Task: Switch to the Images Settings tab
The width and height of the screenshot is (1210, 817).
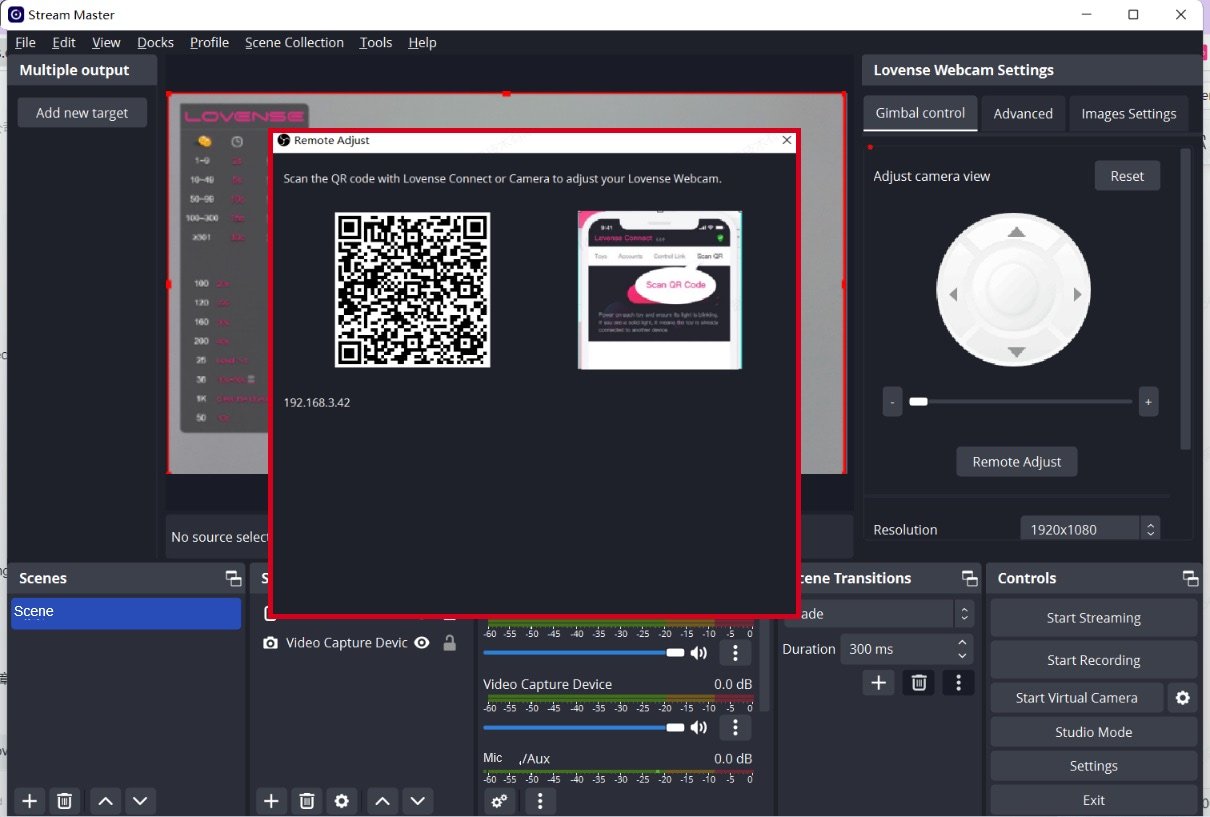Action: [x=1128, y=113]
